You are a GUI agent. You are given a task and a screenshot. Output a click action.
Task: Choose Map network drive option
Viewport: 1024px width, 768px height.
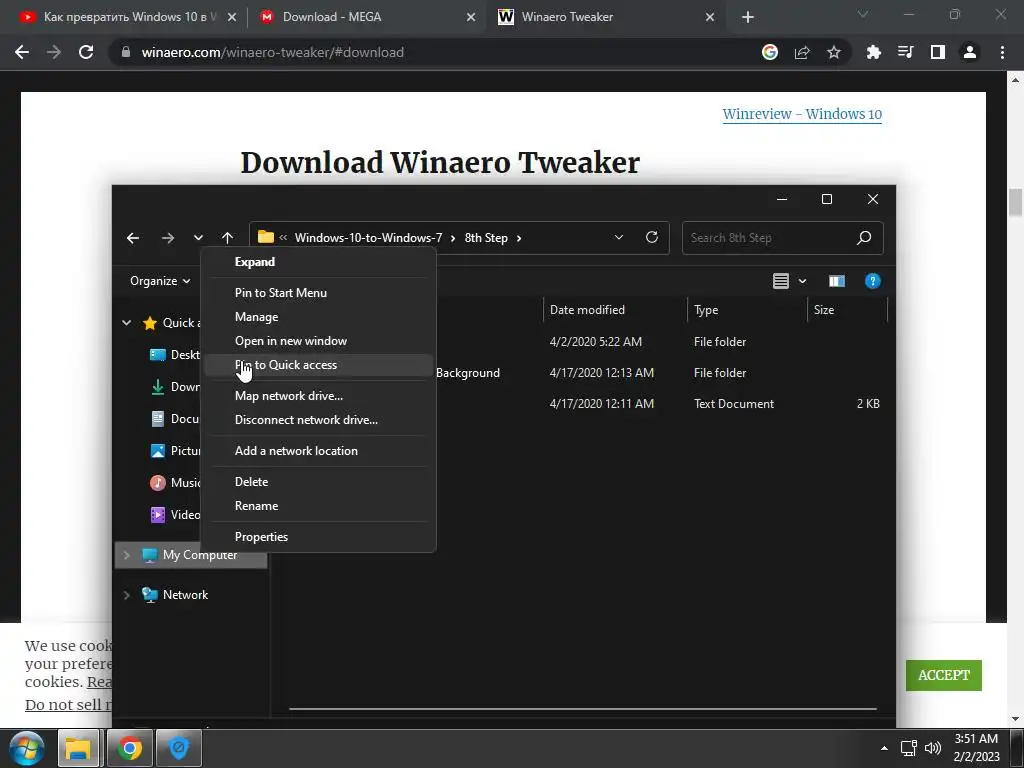coord(318,396)
